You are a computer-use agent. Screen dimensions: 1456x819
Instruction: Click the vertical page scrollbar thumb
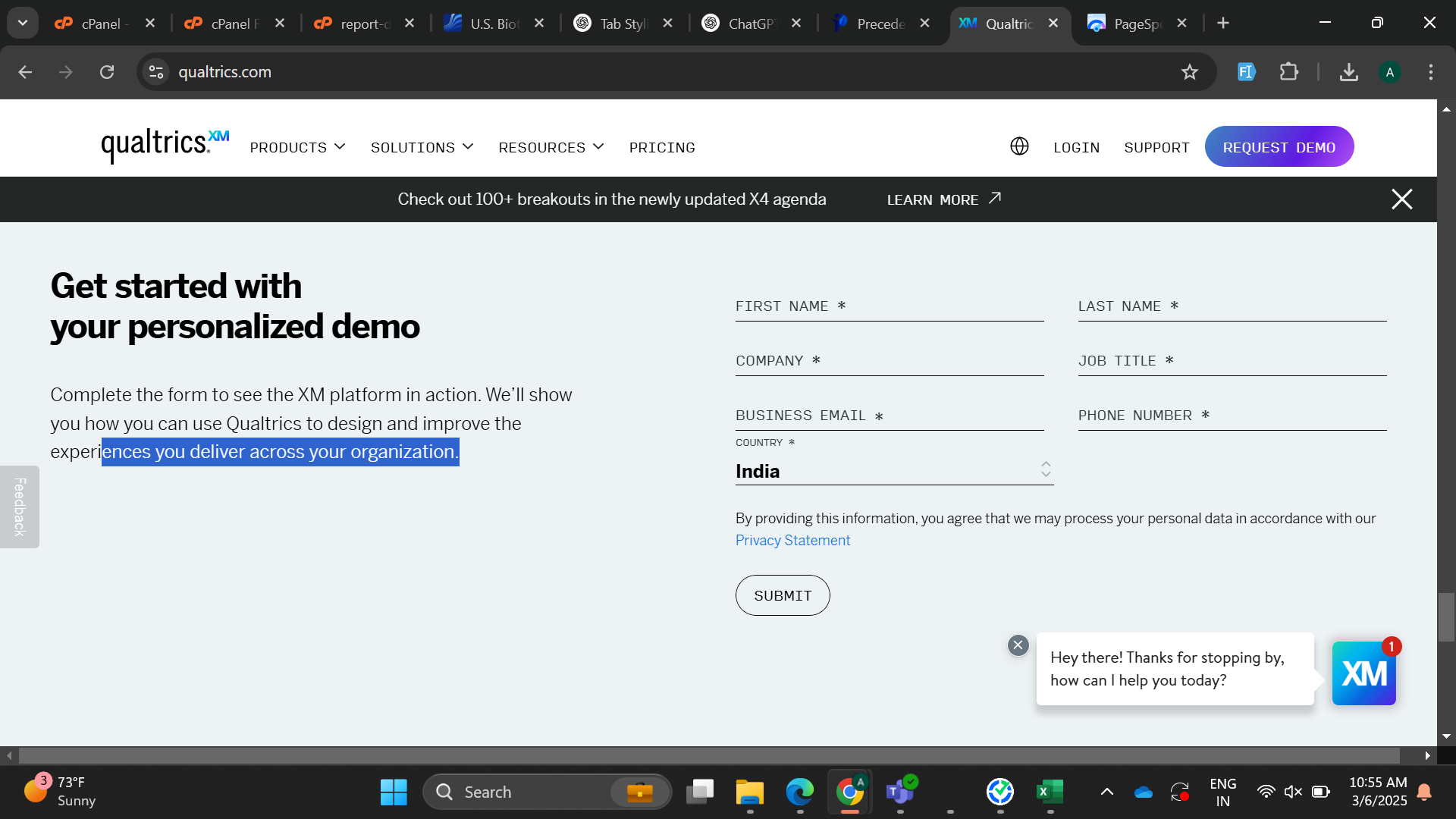click(1446, 617)
